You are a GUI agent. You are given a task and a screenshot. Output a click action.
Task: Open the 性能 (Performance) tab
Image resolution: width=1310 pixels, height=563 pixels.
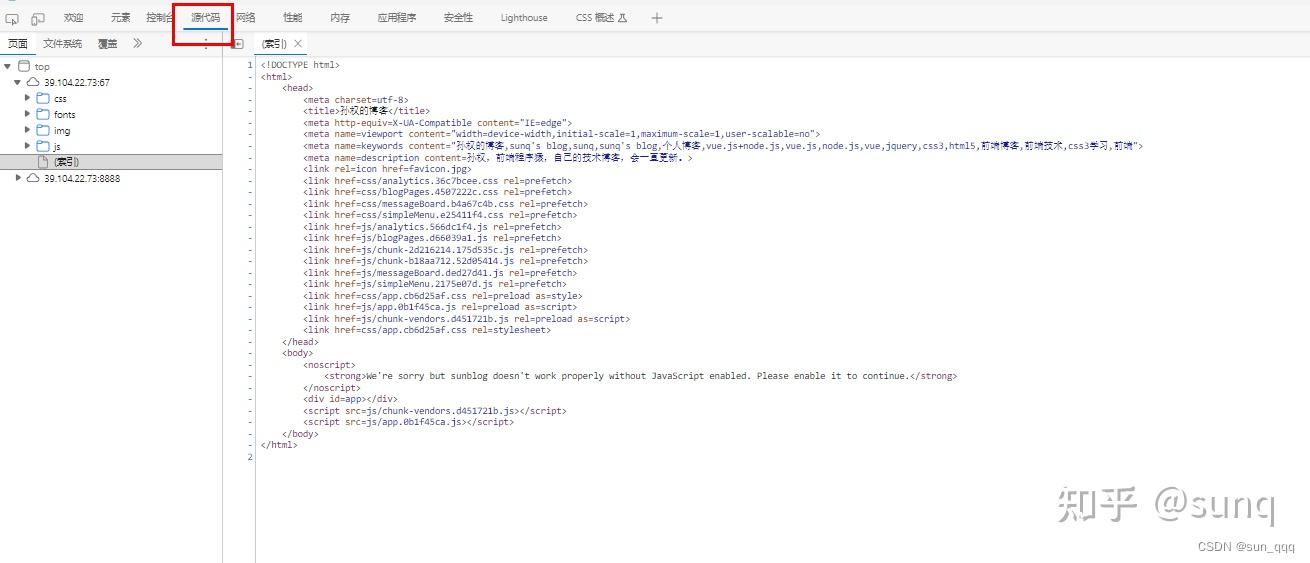(x=292, y=18)
